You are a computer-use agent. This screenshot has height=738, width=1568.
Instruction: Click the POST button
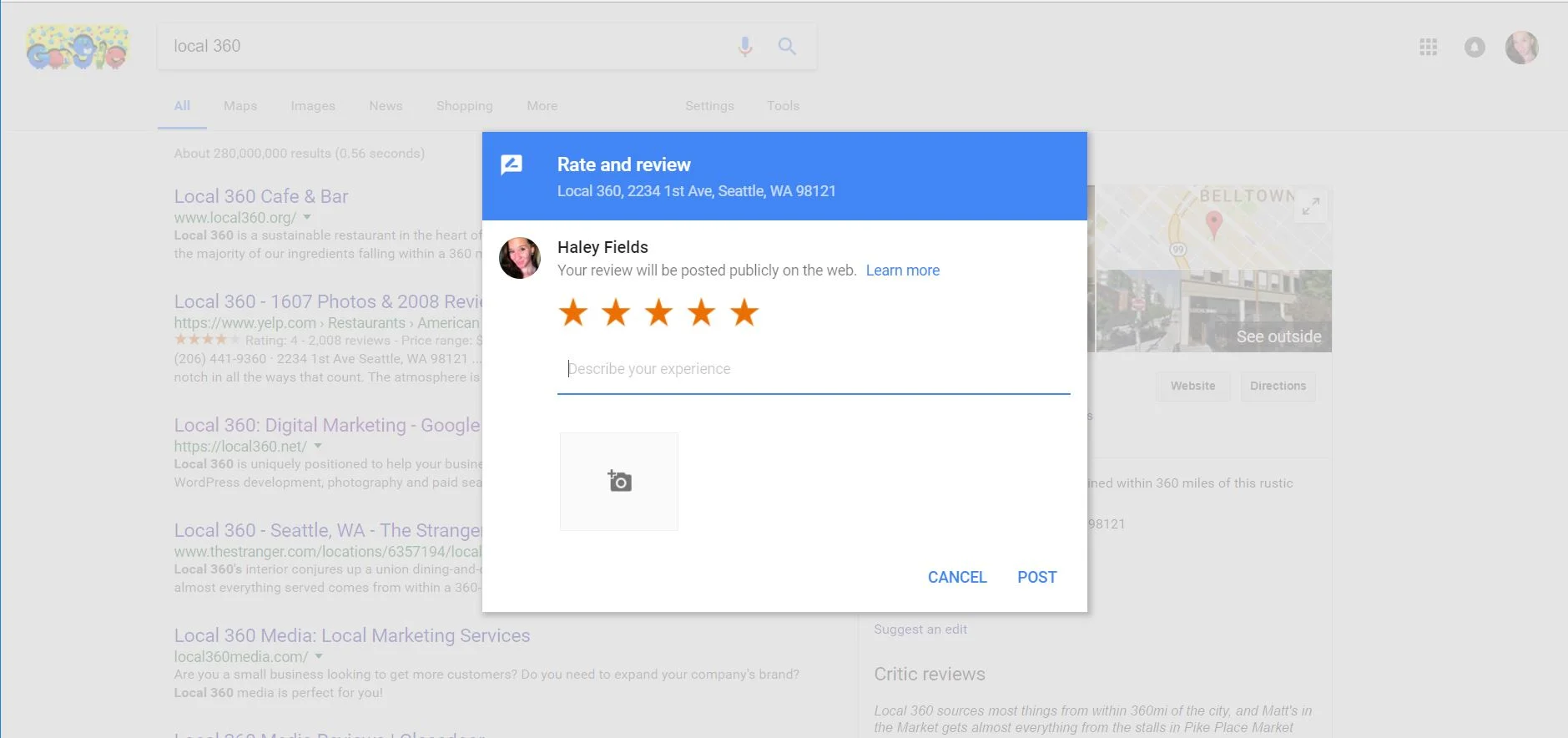pos(1036,577)
